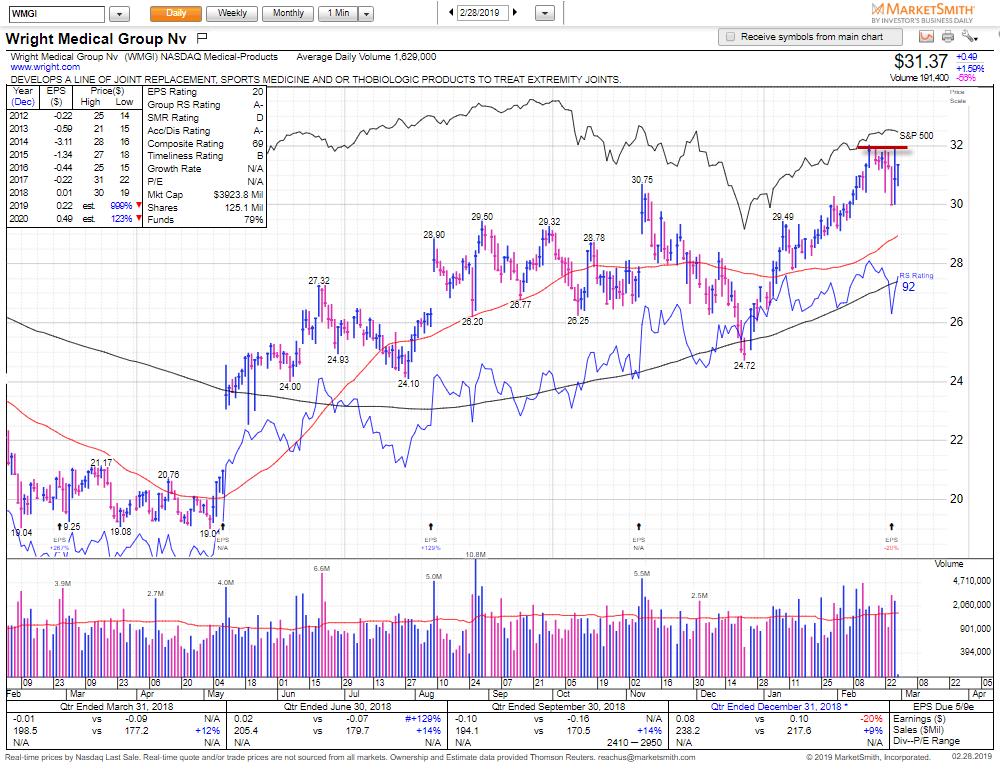Click the 30.75 price high label
Viewport: 1000px width, 783px height.
coord(642,180)
